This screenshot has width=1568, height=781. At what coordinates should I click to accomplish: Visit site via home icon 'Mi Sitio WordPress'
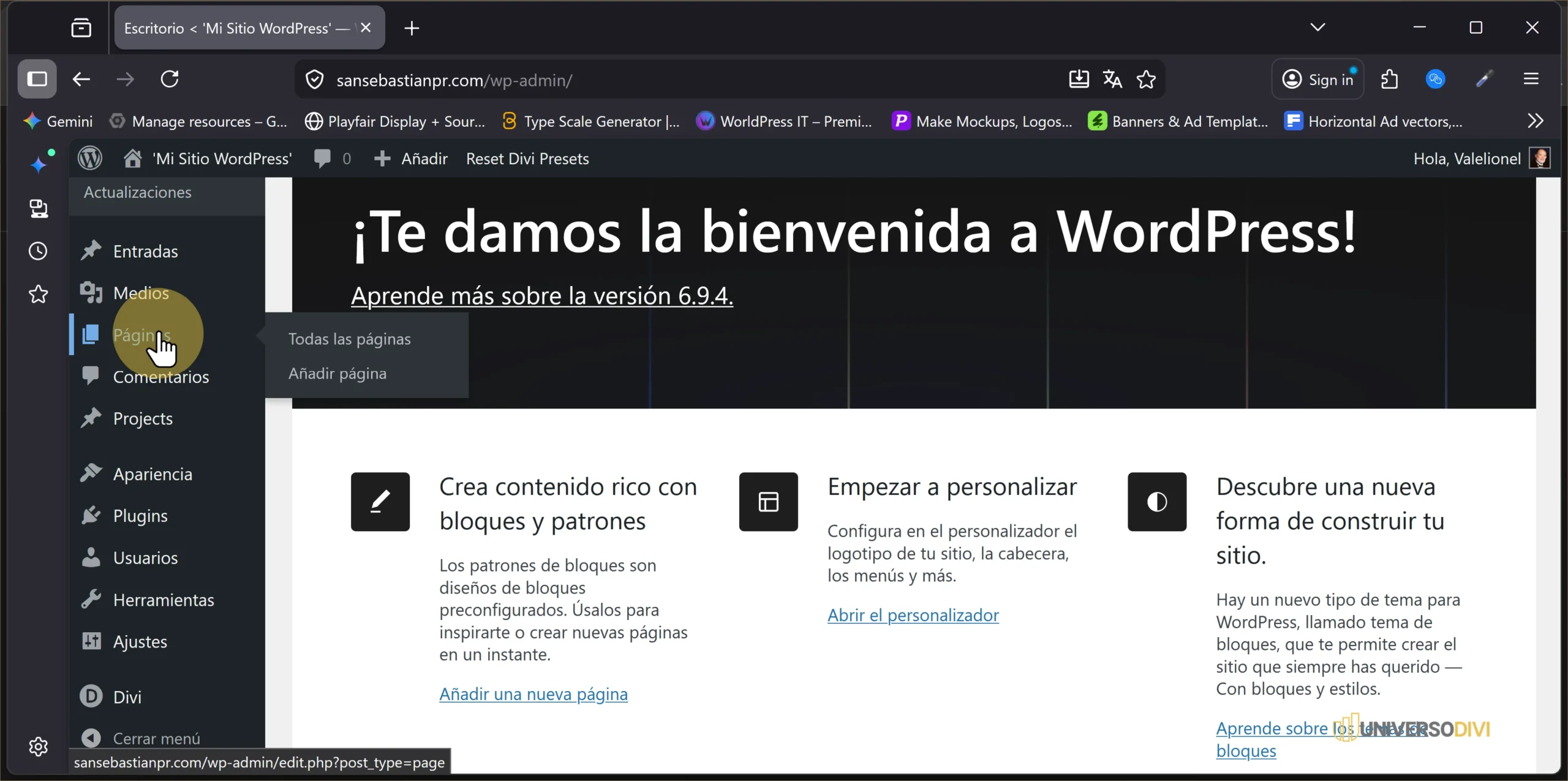point(133,159)
